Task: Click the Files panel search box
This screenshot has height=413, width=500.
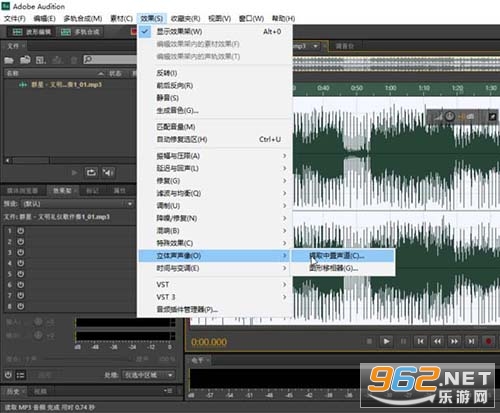Action: 110,60
